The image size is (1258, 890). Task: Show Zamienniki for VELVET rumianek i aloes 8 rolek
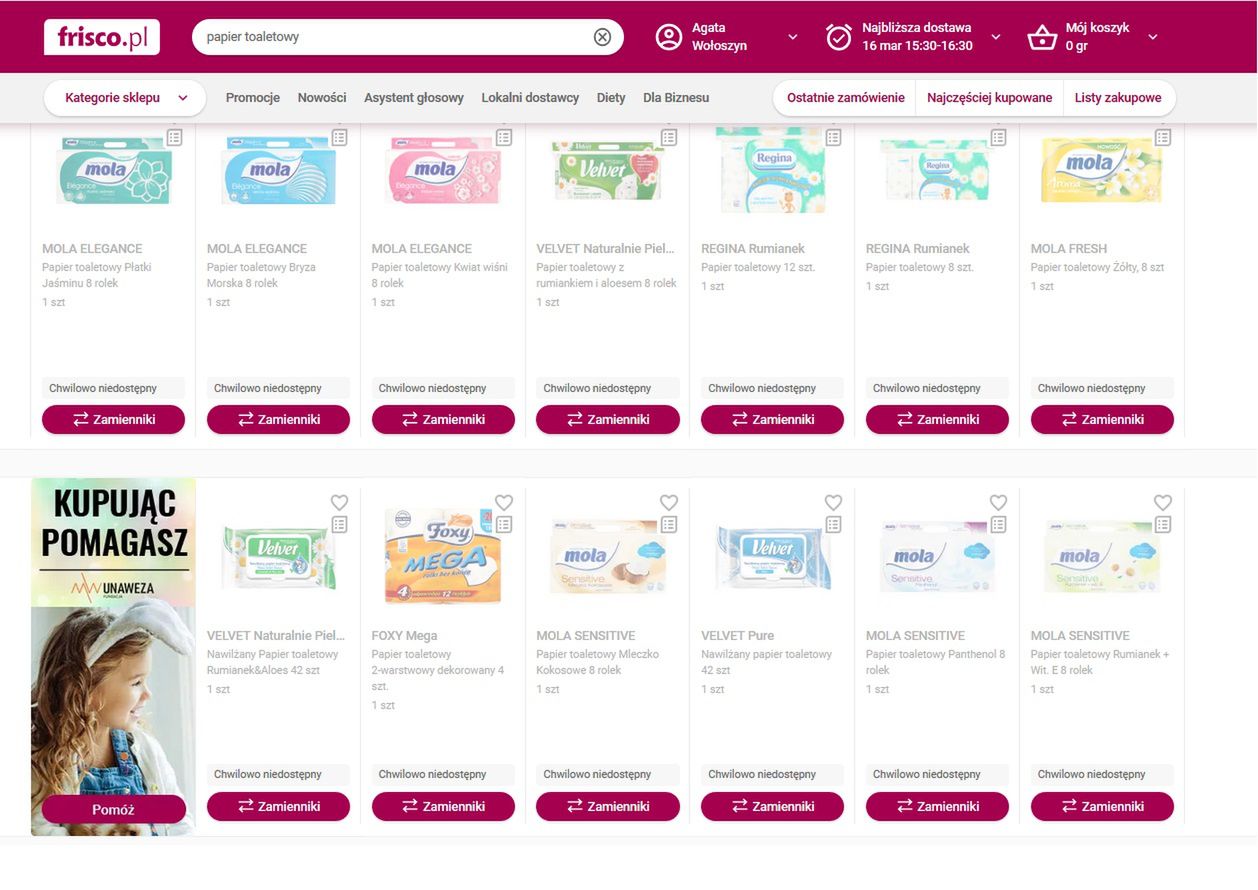pyautogui.click(x=608, y=420)
